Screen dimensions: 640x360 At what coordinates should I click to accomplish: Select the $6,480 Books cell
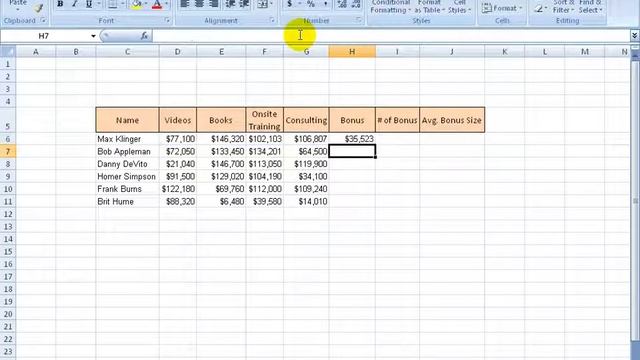pyautogui.click(x=221, y=202)
